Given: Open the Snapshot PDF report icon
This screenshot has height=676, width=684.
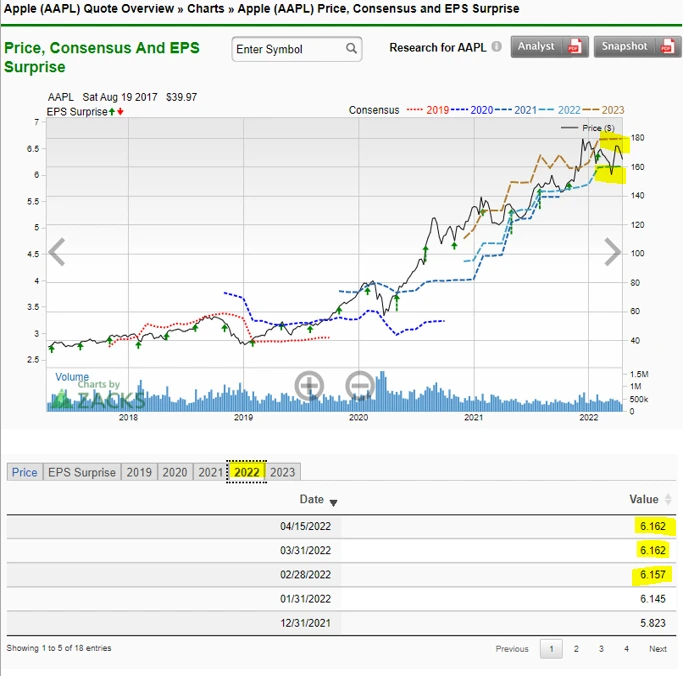Looking at the screenshot, I should [667, 47].
